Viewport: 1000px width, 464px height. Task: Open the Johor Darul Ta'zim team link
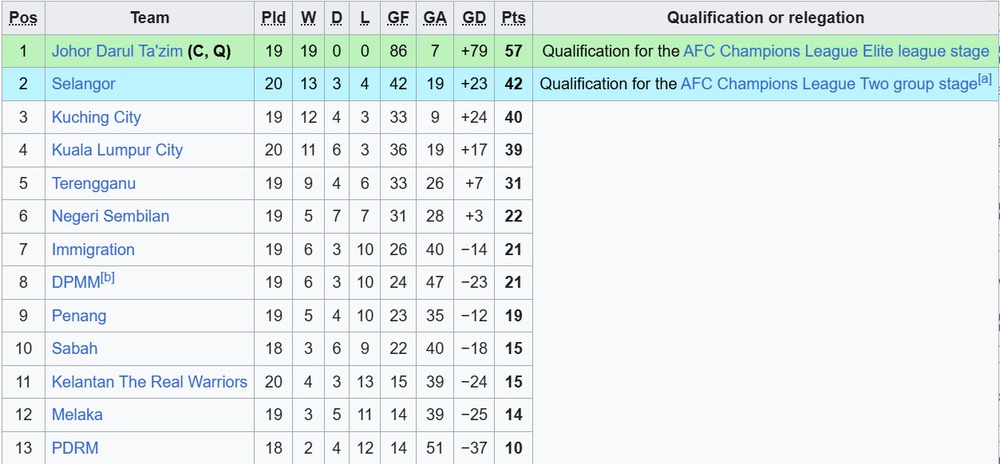pyautogui.click(x=117, y=51)
